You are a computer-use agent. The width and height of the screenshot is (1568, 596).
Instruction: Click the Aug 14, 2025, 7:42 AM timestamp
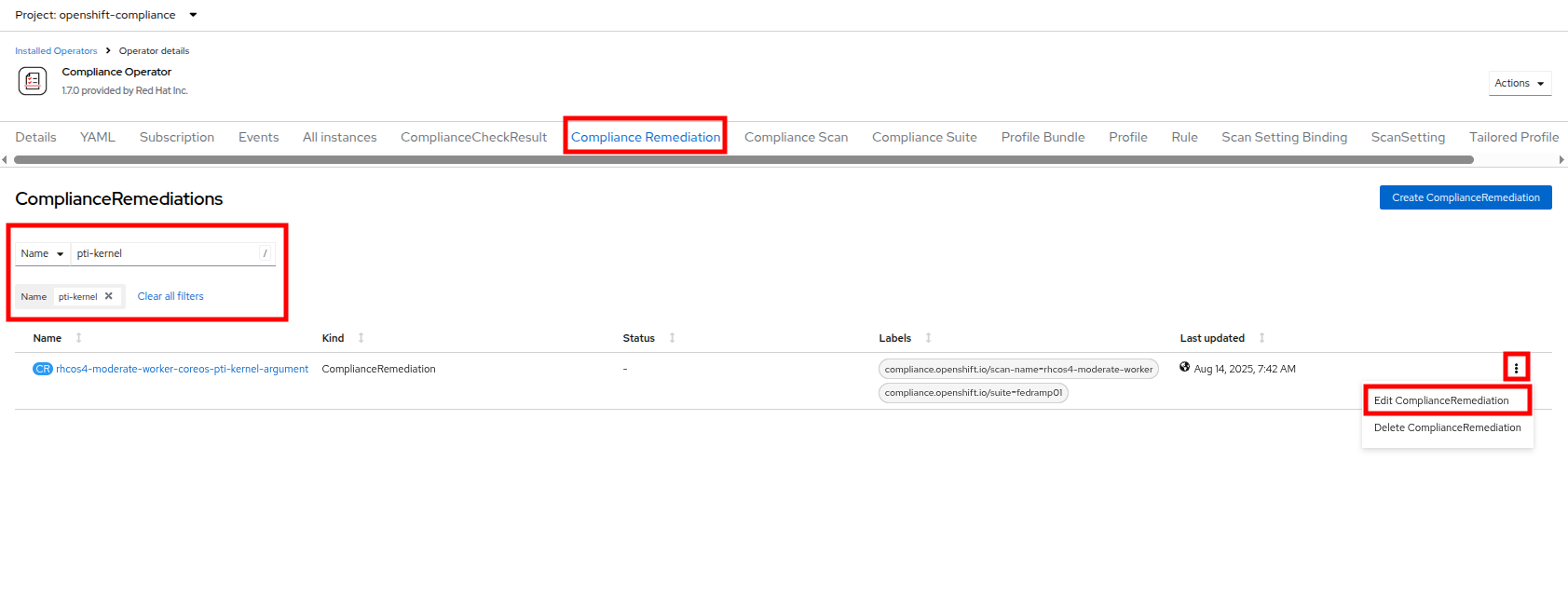1245,369
